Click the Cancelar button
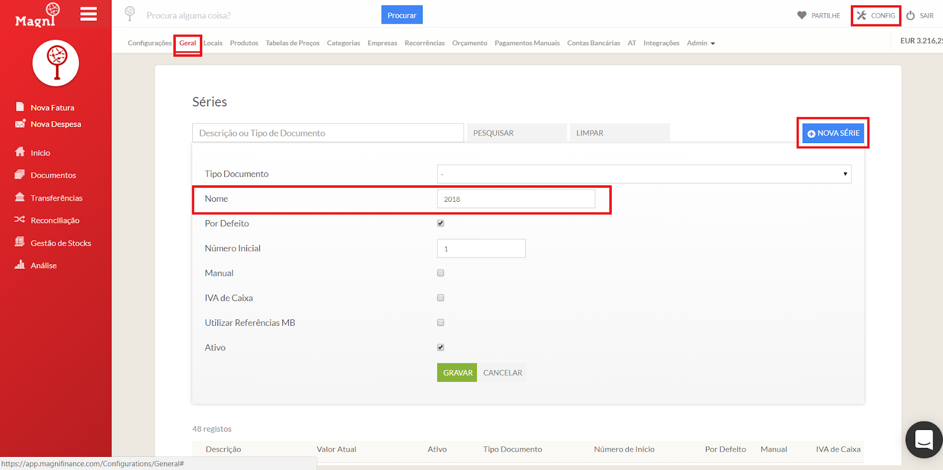943x470 pixels. [503, 373]
